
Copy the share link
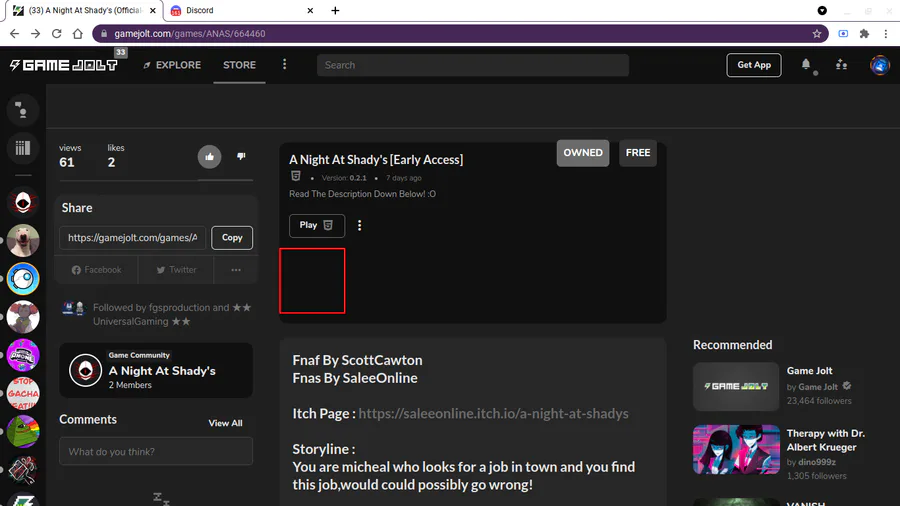[232, 238]
